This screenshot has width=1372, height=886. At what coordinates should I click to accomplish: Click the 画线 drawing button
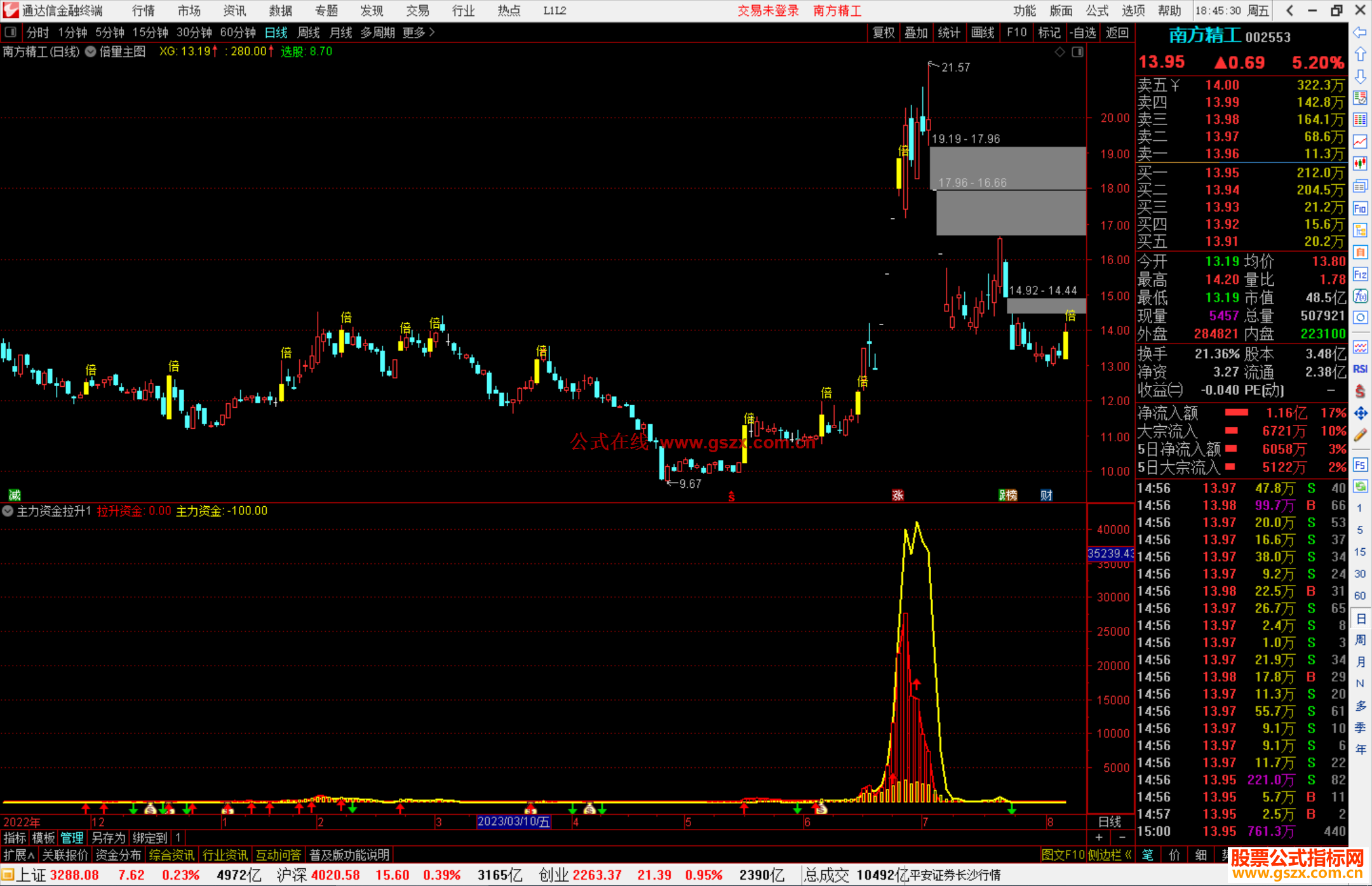[x=983, y=32]
